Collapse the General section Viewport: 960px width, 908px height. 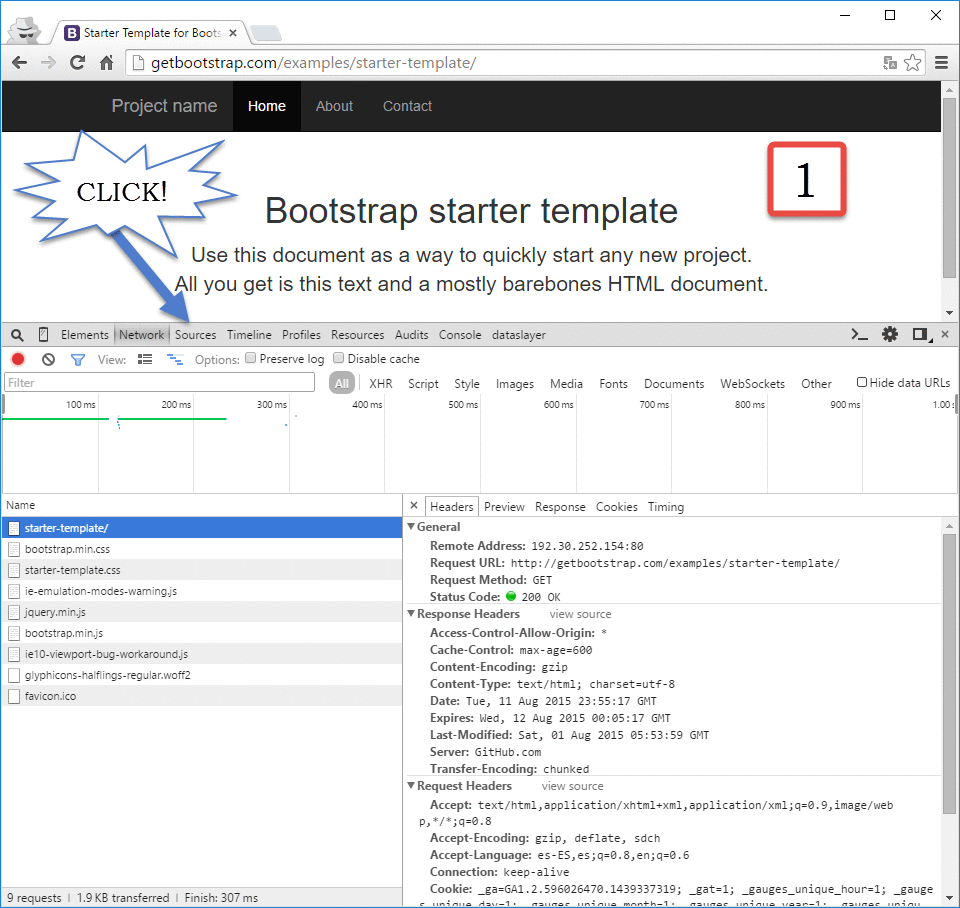(411, 527)
